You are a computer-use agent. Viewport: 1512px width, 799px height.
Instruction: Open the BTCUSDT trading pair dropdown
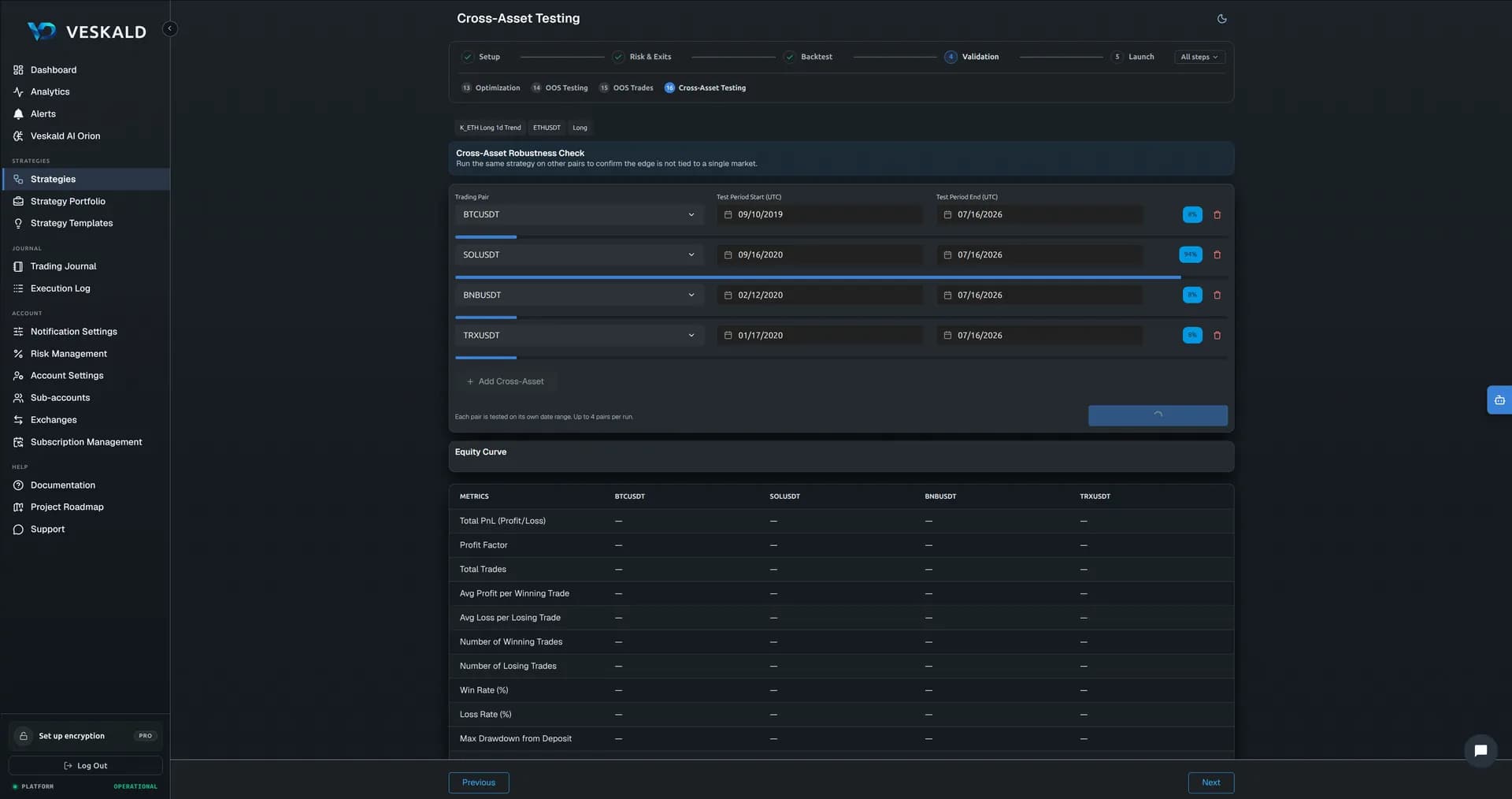pos(579,214)
